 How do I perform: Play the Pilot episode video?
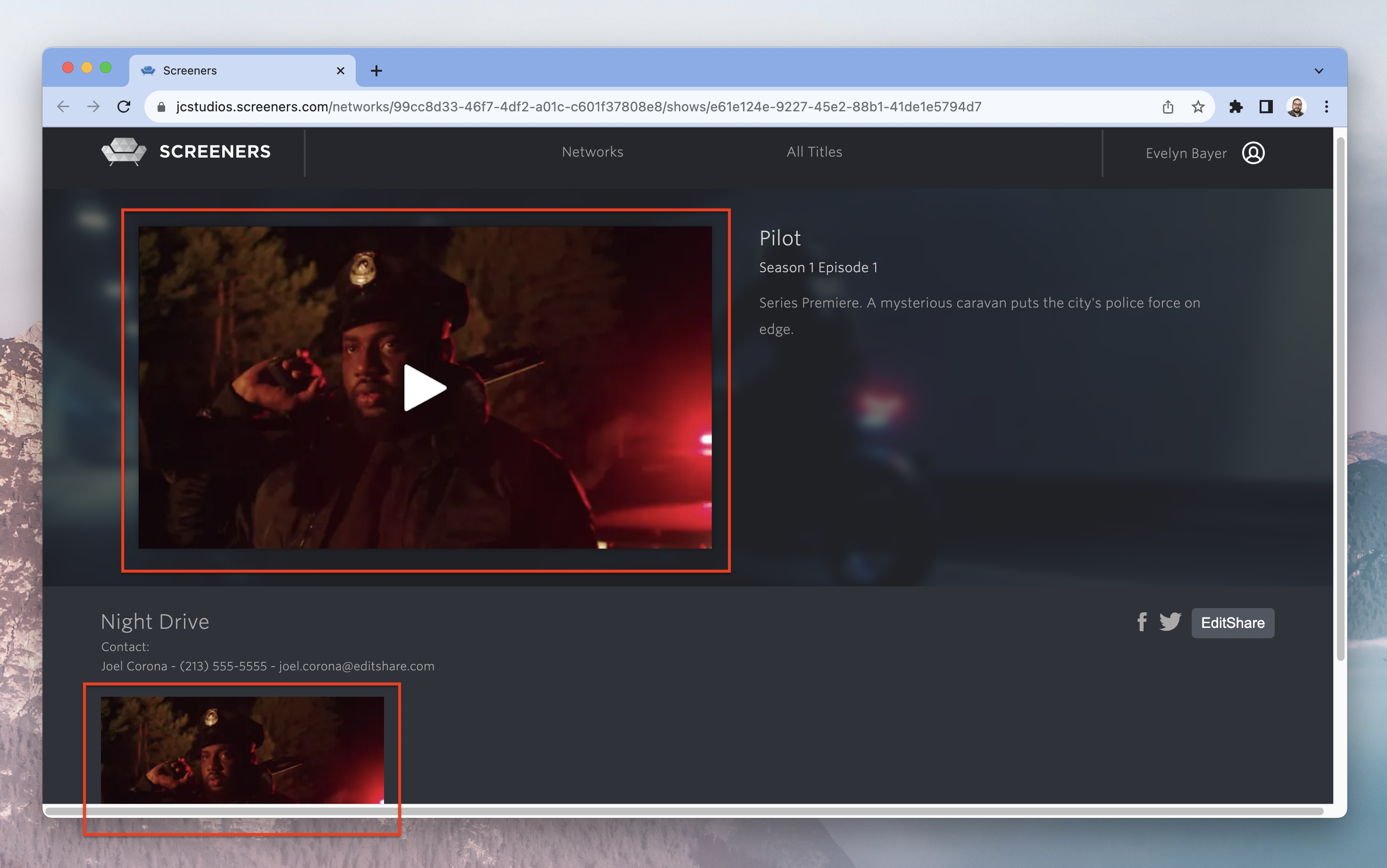[x=425, y=387]
